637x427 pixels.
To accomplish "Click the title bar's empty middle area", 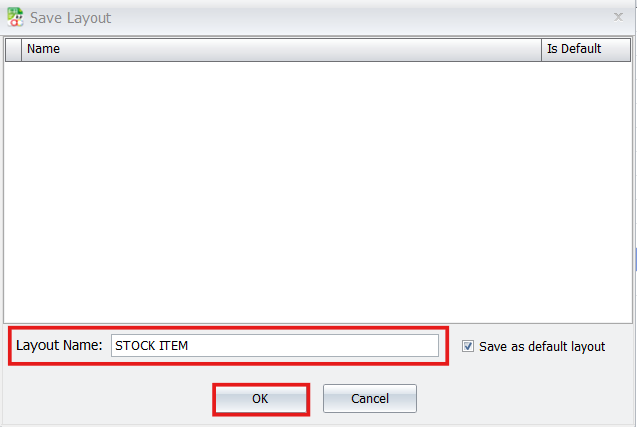I will pyautogui.click(x=350, y=17).
